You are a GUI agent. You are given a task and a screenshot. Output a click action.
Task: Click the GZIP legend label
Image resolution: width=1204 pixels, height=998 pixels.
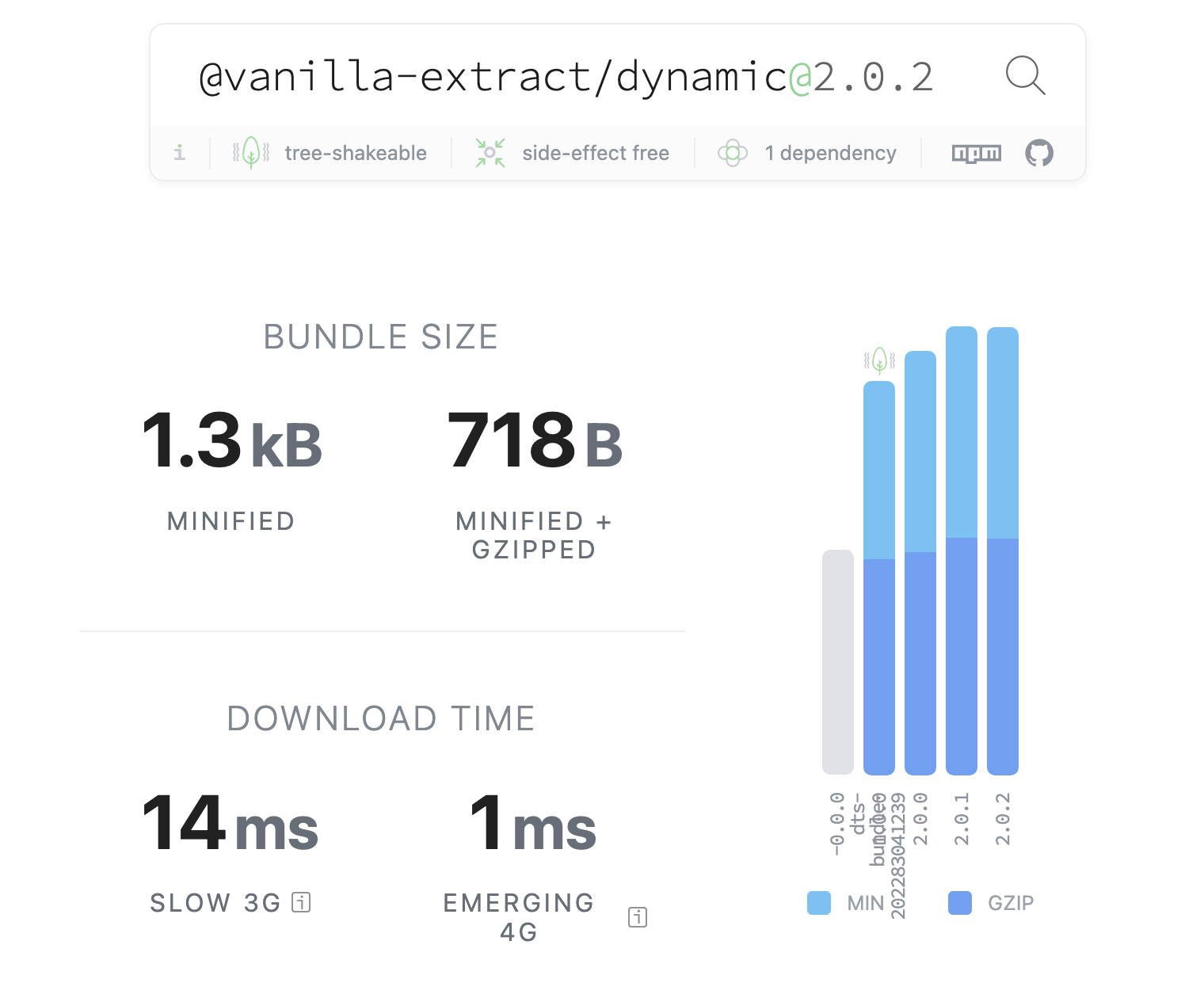point(1011,903)
